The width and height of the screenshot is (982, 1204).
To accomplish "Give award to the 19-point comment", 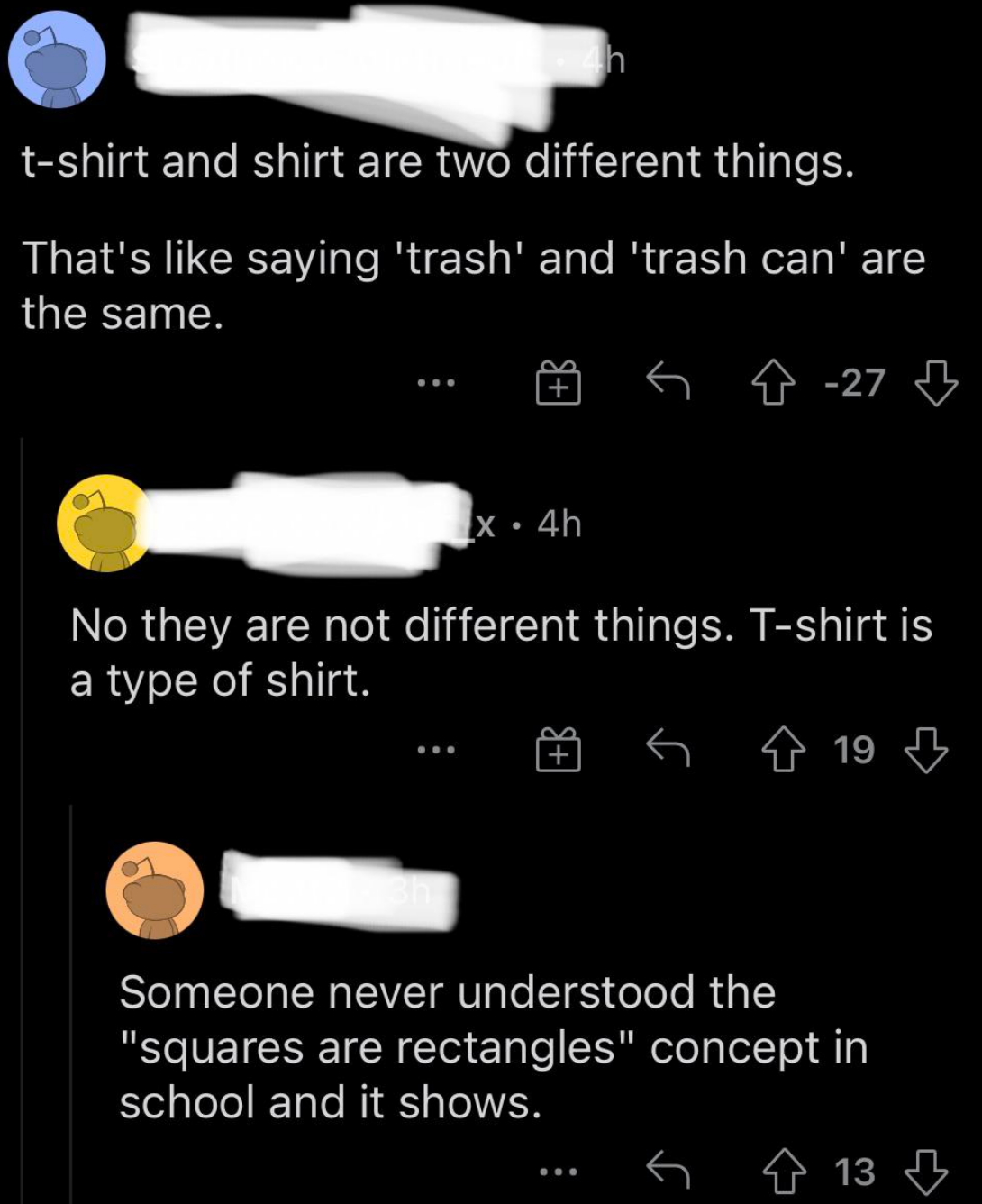I will point(559,750).
